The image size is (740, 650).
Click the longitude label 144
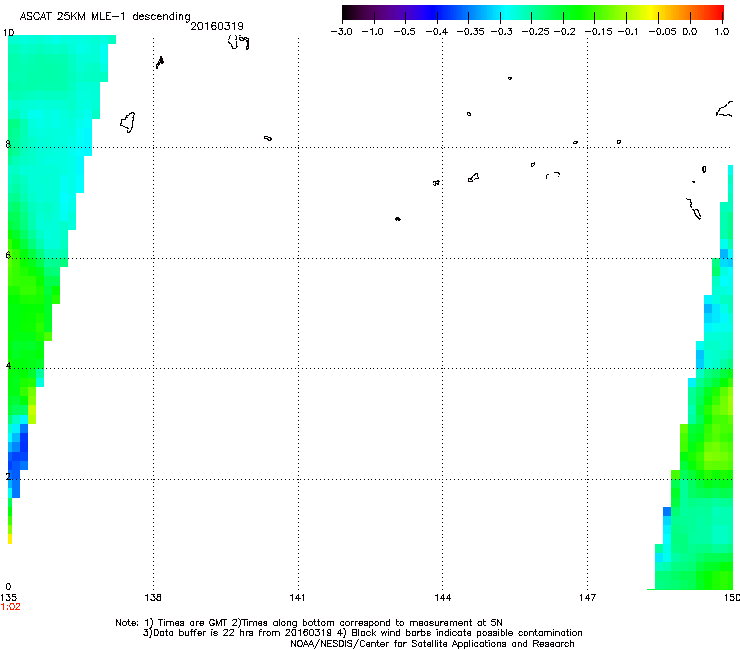tap(443, 598)
